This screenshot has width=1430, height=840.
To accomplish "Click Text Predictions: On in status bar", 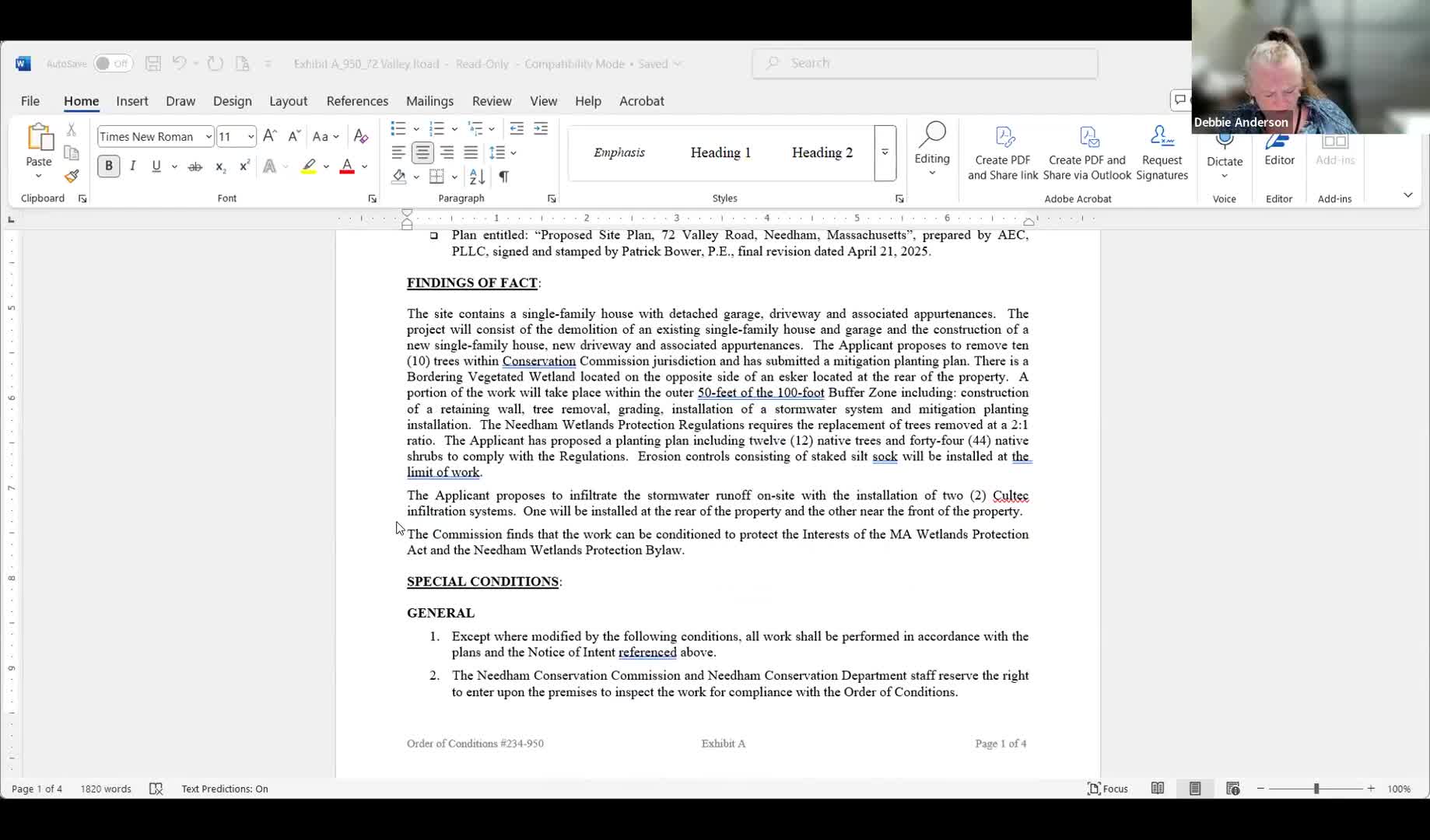I will click(x=224, y=789).
